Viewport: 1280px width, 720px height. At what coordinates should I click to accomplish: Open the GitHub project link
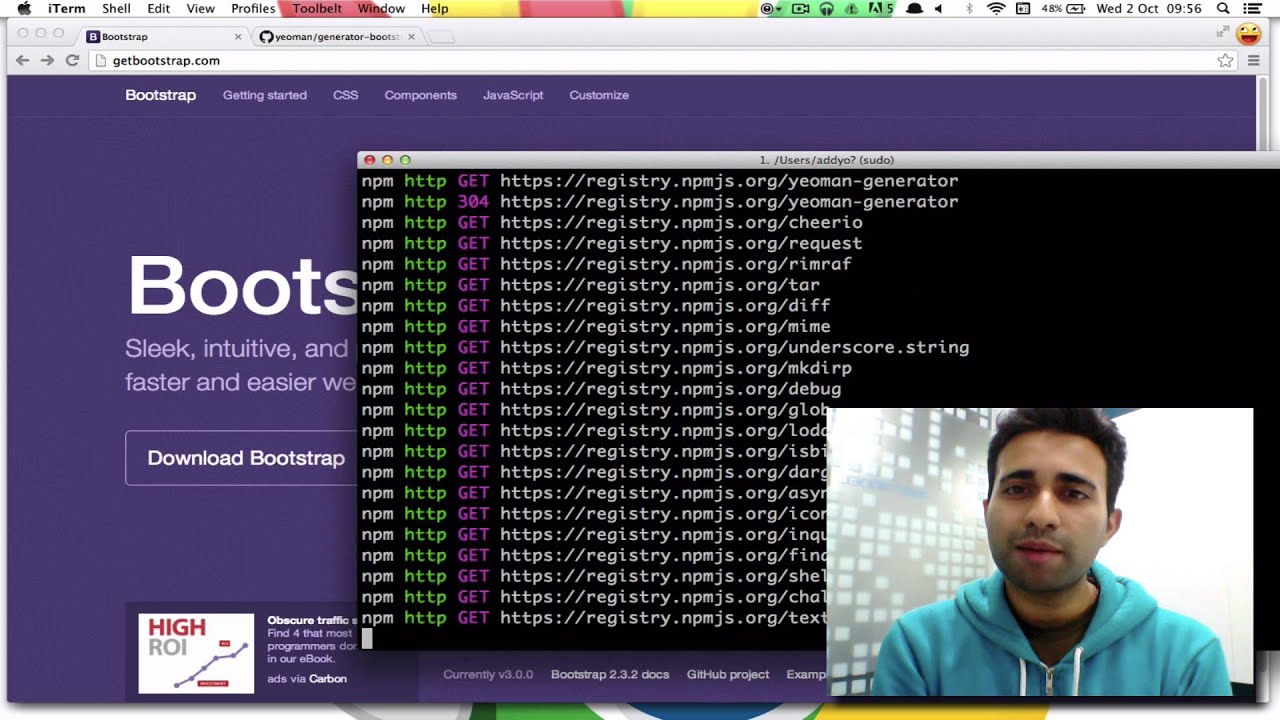(x=728, y=674)
